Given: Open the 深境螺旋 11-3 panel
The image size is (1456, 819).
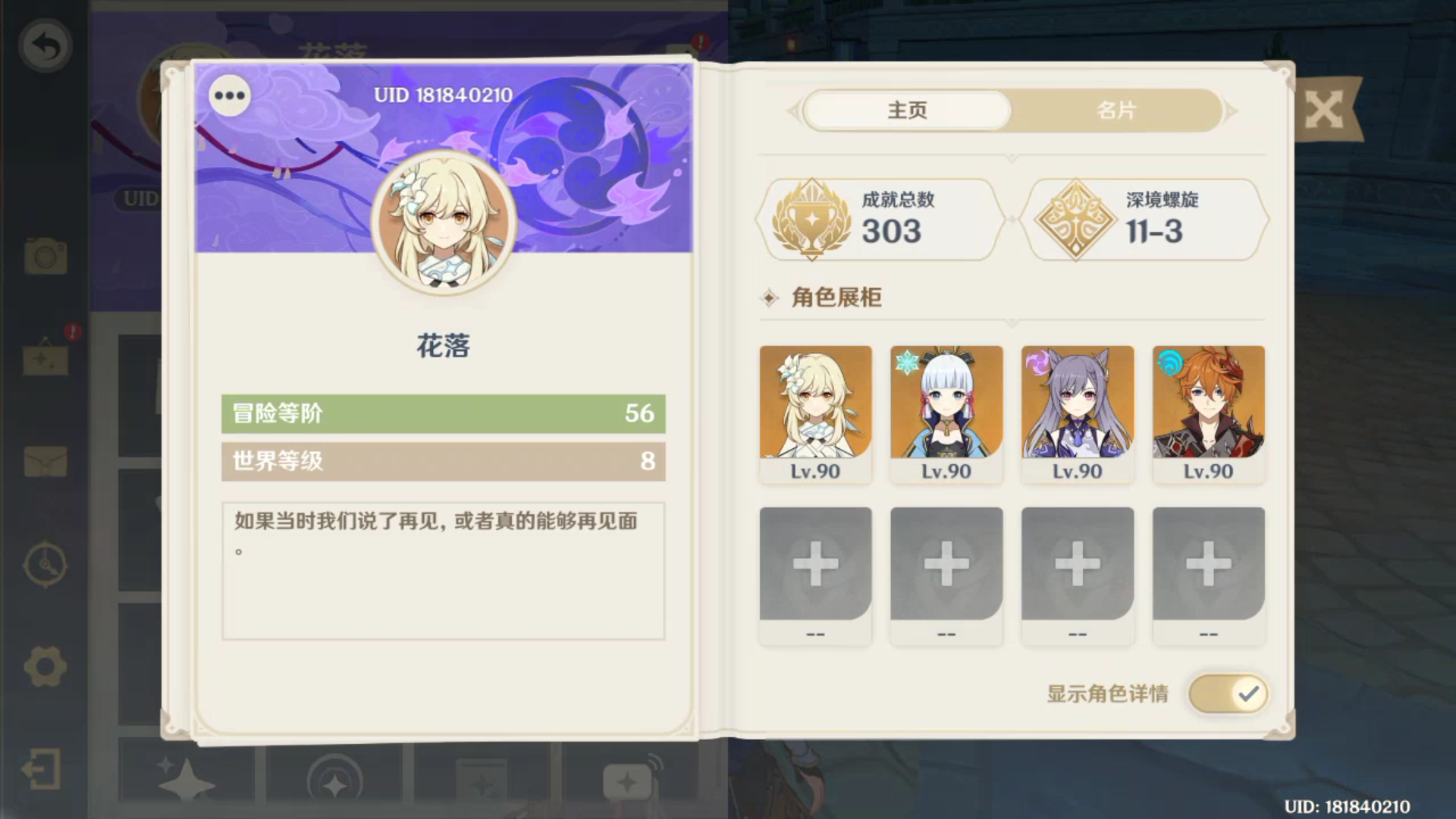Looking at the screenshot, I should pyautogui.click(x=1145, y=220).
